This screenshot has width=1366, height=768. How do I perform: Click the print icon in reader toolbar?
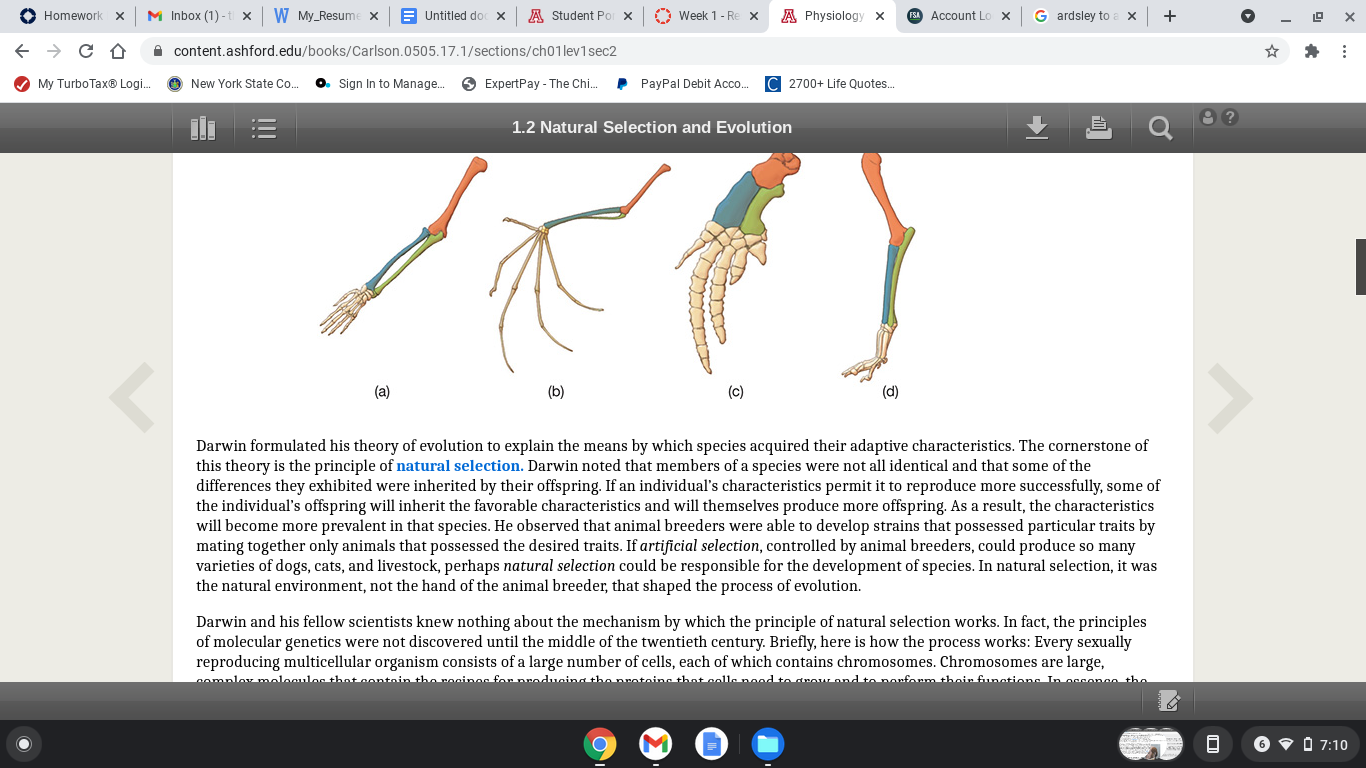click(1099, 128)
